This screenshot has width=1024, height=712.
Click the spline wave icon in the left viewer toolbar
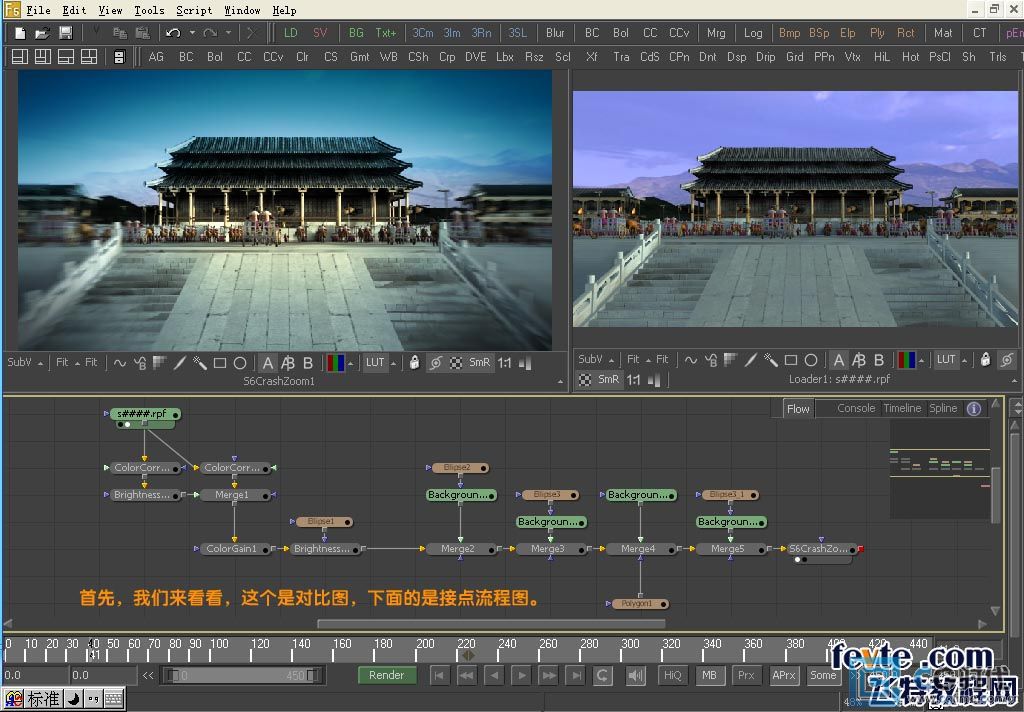[x=120, y=363]
